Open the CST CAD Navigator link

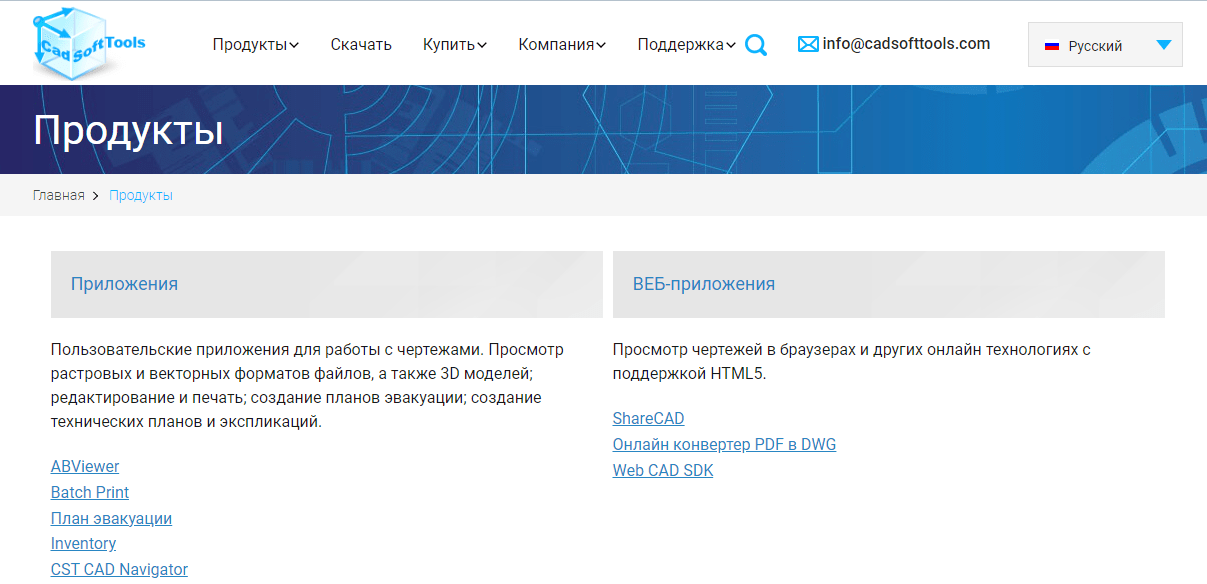[119, 569]
